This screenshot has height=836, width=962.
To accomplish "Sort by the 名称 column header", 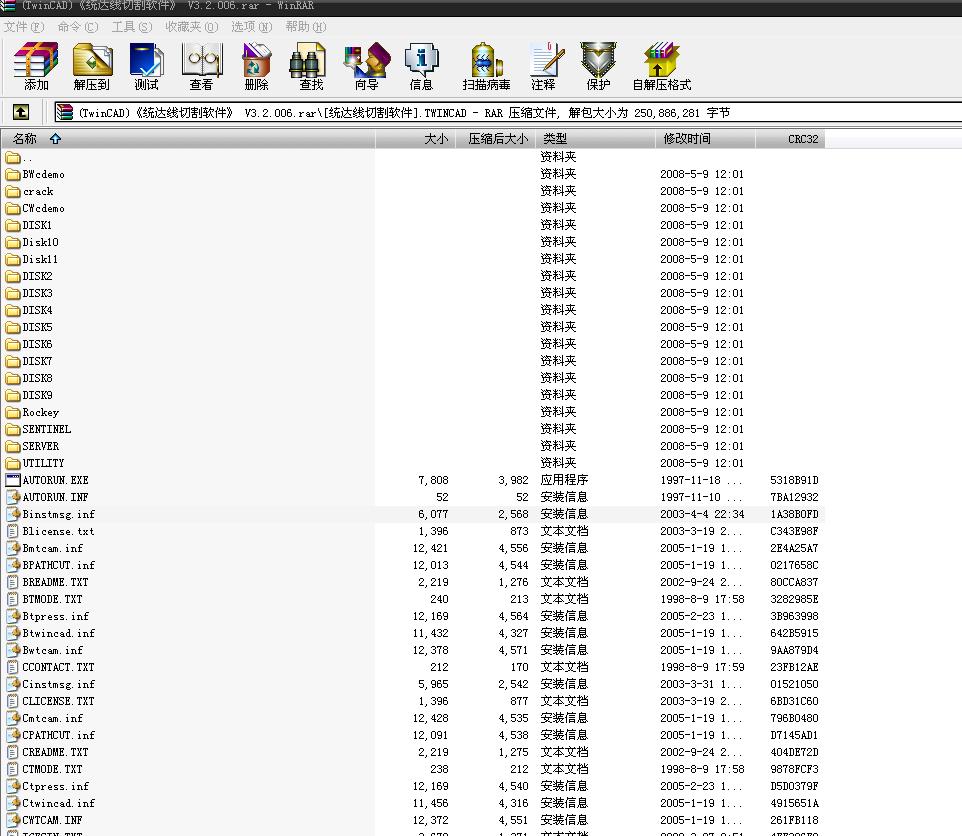I will click(x=188, y=139).
